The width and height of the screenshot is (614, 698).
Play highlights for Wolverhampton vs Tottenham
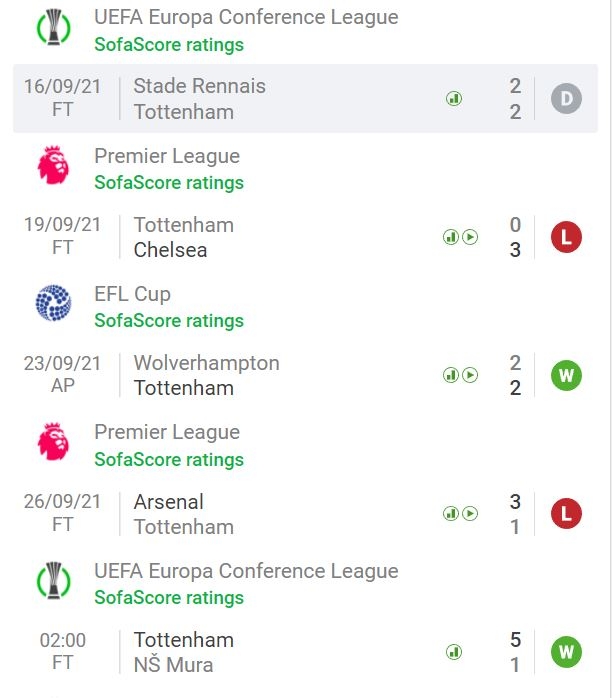click(470, 375)
